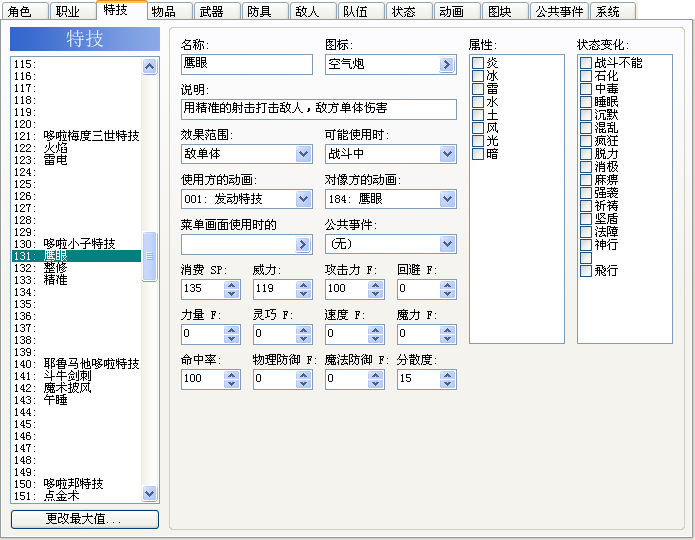Image resolution: width=695 pixels, height=540 pixels.
Task: Enable the 暗 attribute checkbox
Action: point(477,154)
